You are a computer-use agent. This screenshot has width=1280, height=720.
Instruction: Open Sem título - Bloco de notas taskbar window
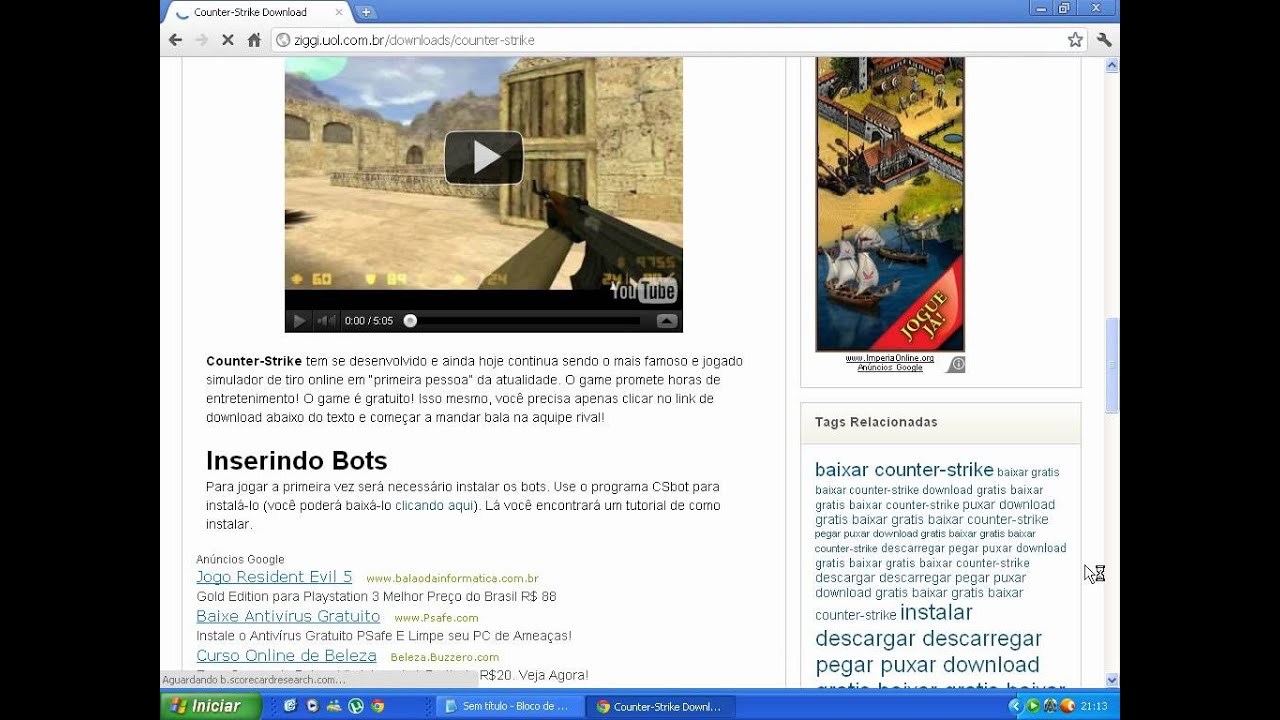508,706
